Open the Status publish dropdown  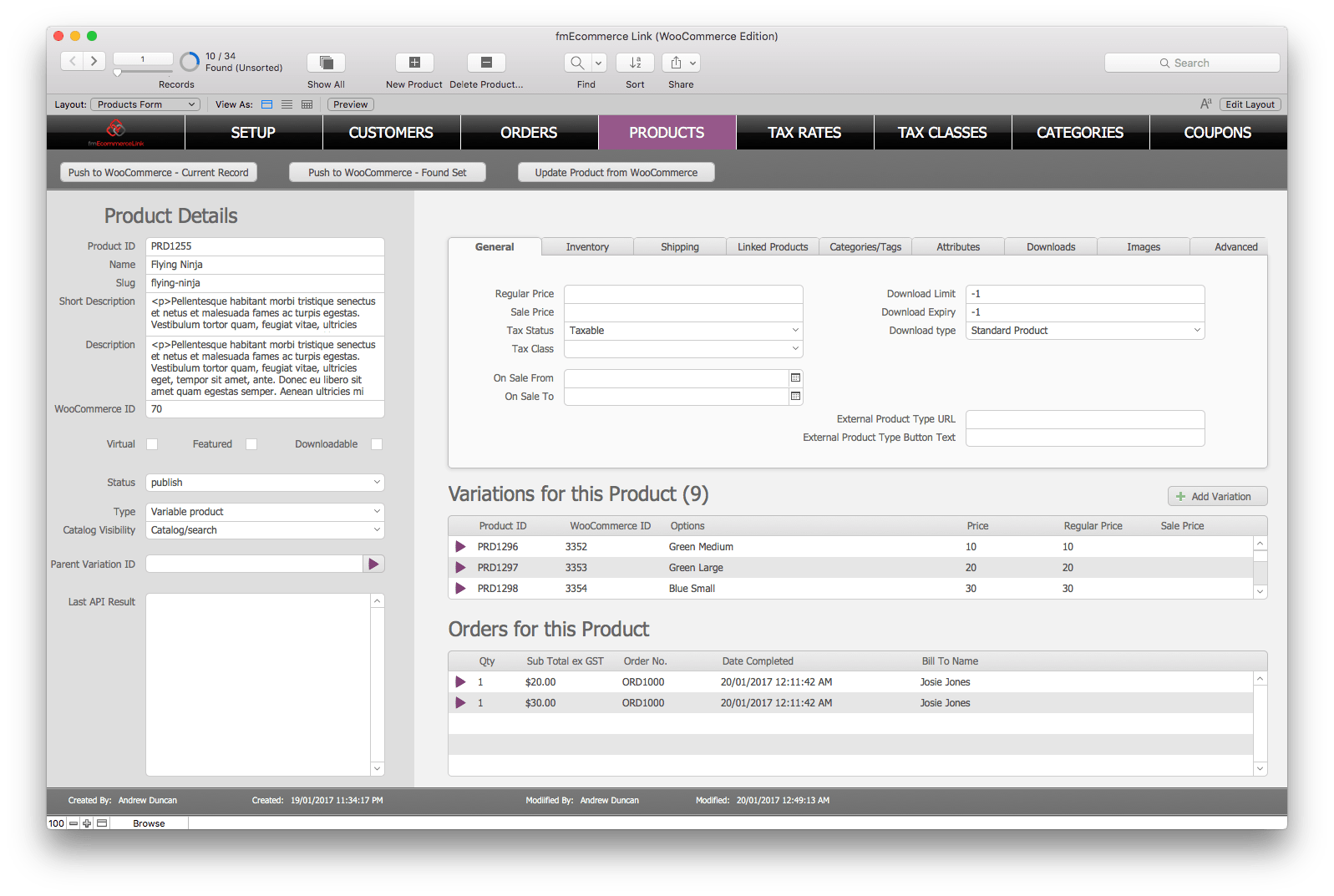coord(265,483)
